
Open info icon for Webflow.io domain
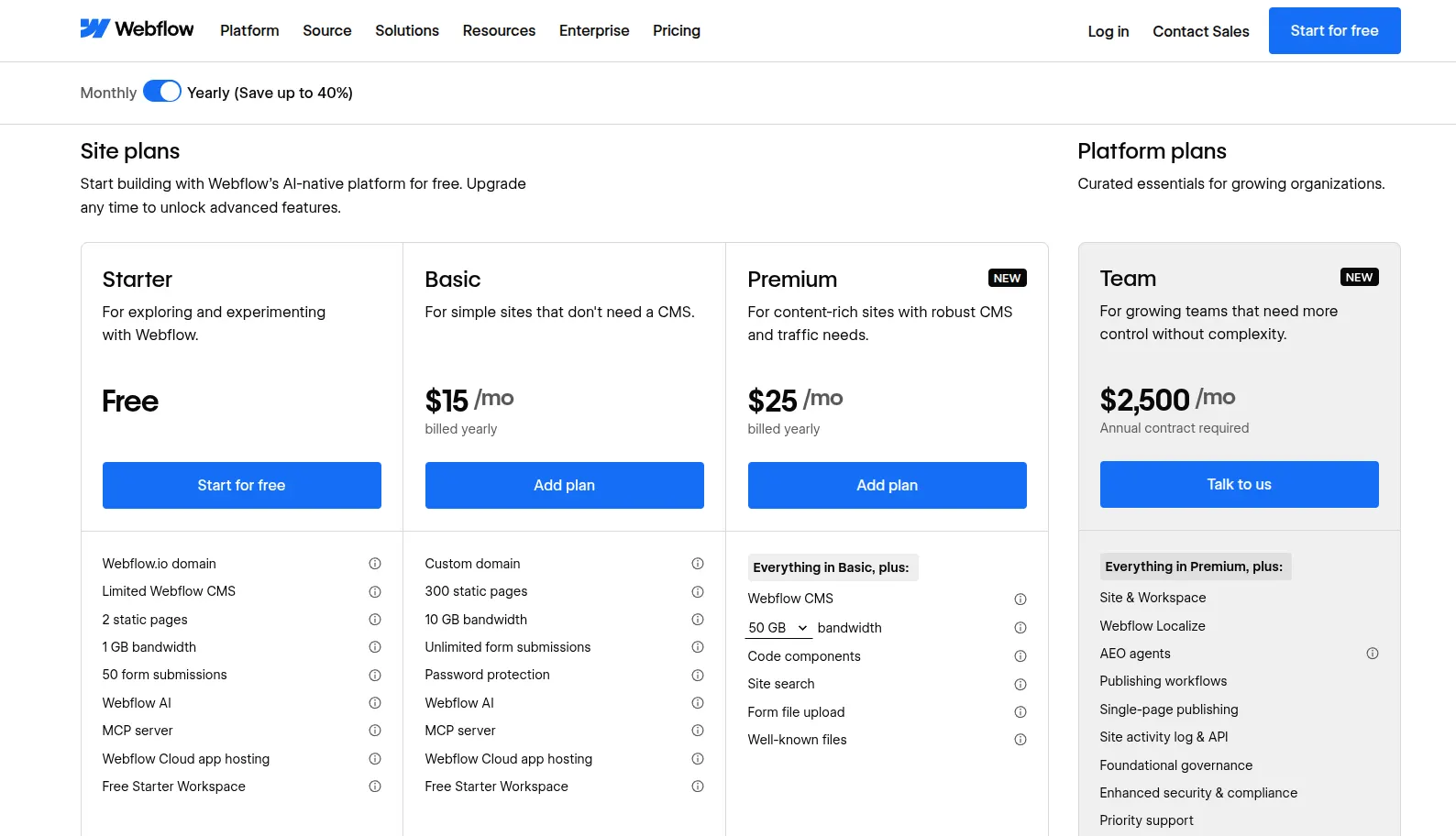[375, 564]
